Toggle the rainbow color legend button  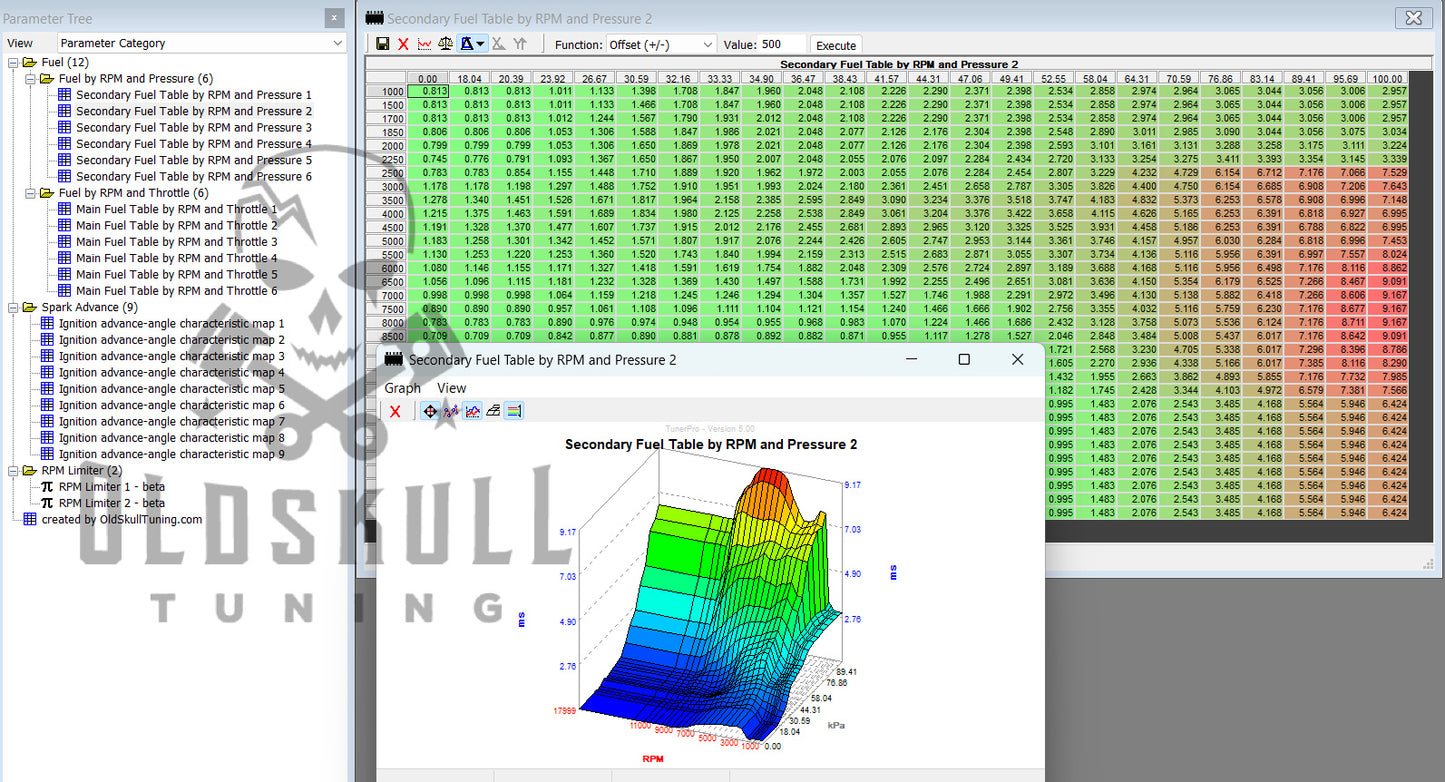[x=514, y=411]
